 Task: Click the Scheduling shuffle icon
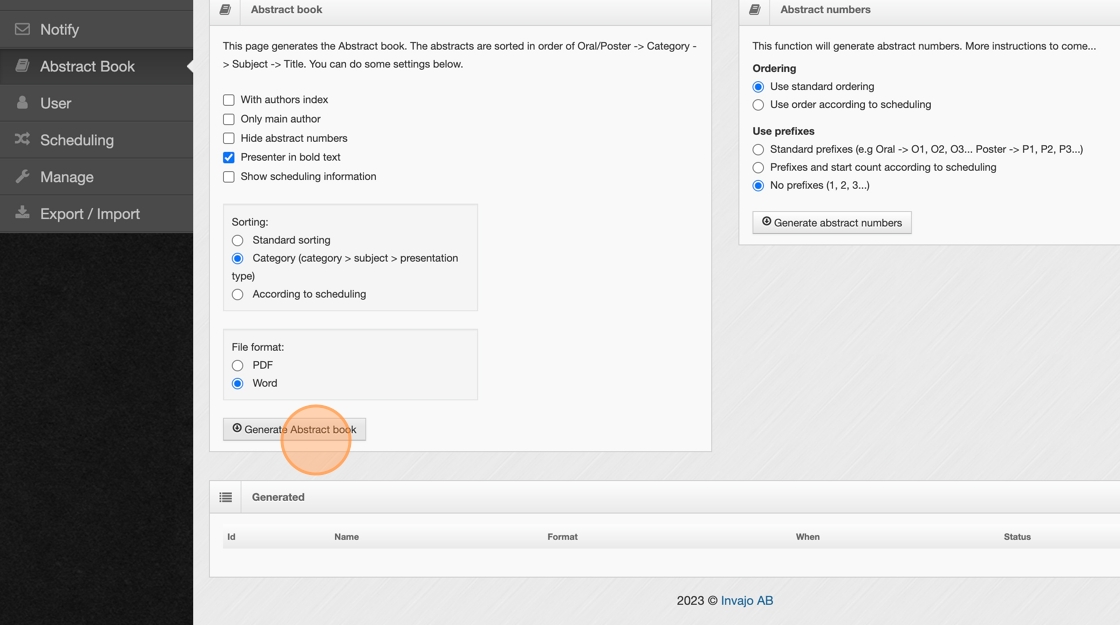22,140
